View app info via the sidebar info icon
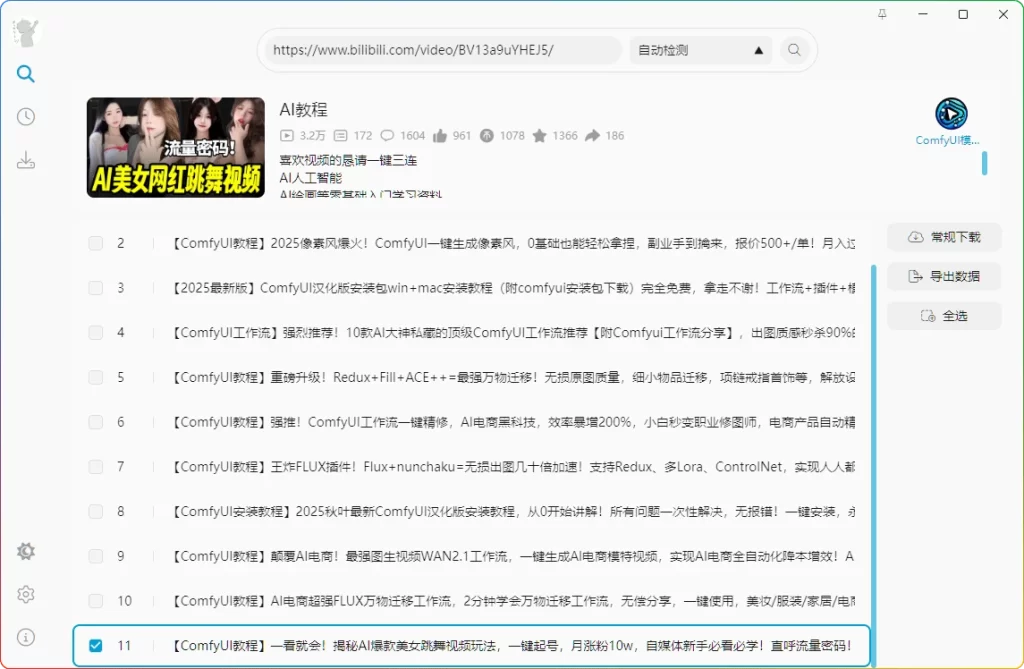Viewport: 1024px width, 669px height. point(25,636)
